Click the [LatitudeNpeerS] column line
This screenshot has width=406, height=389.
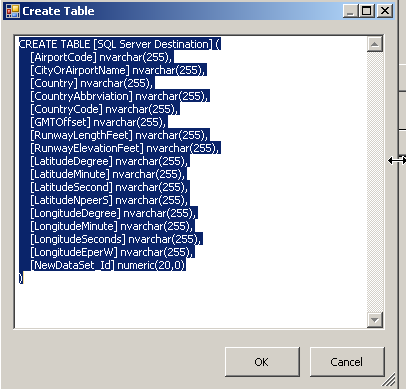pyautogui.click(x=109, y=200)
